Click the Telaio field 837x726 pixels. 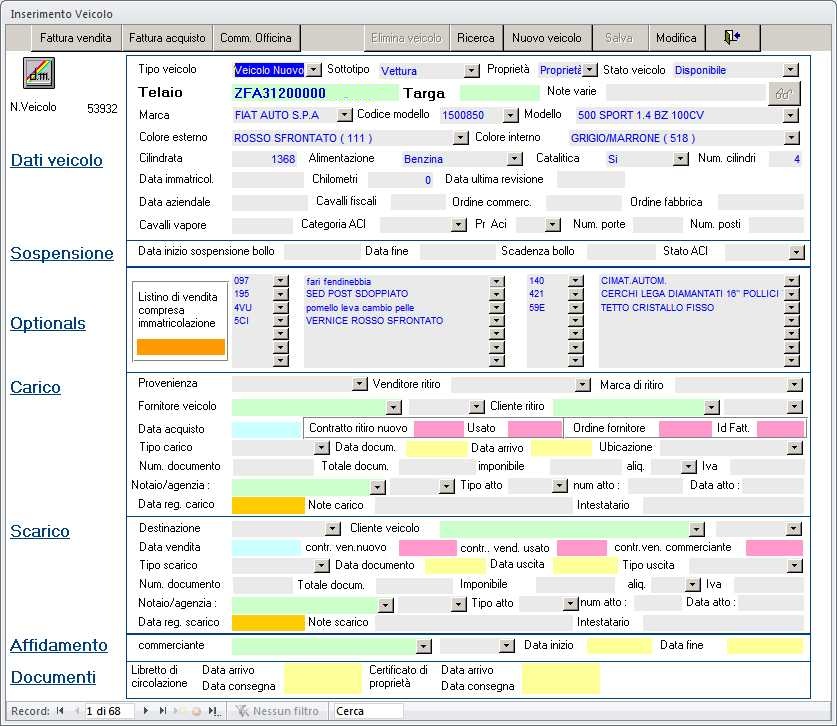315,93
